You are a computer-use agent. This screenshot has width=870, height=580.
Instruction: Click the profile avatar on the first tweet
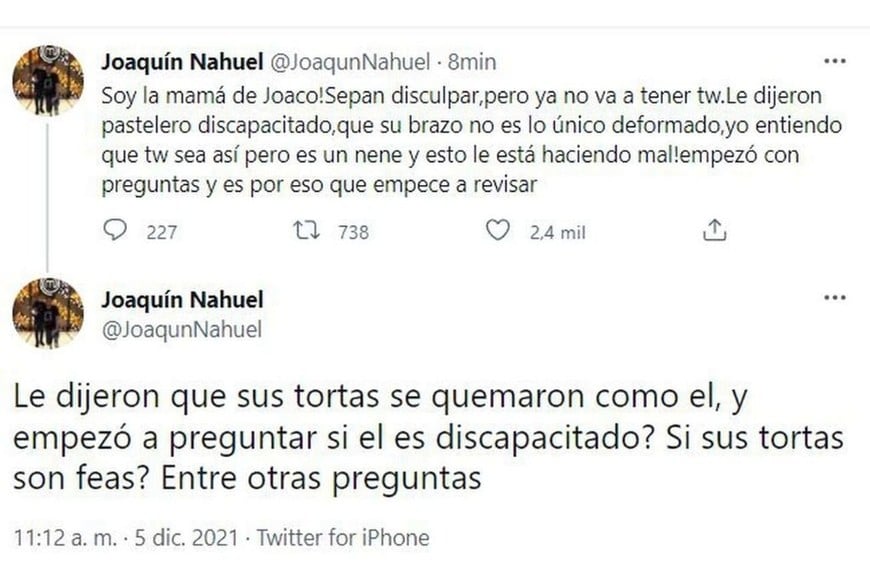[47, 80]
